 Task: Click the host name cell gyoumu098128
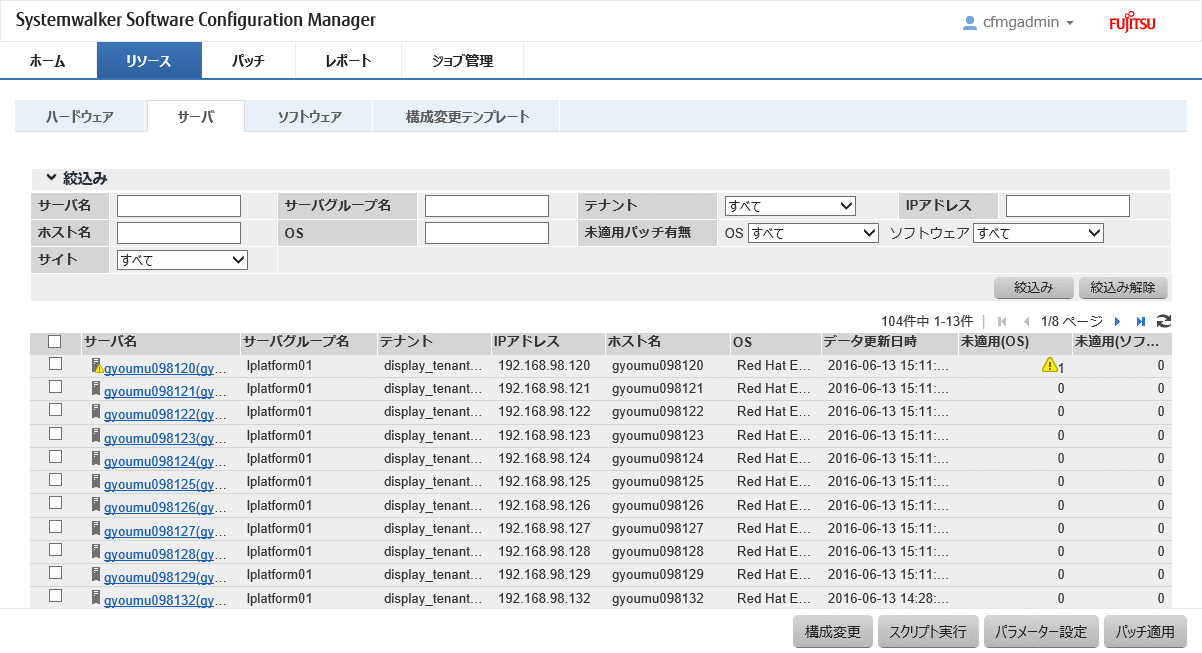point(658,552)
